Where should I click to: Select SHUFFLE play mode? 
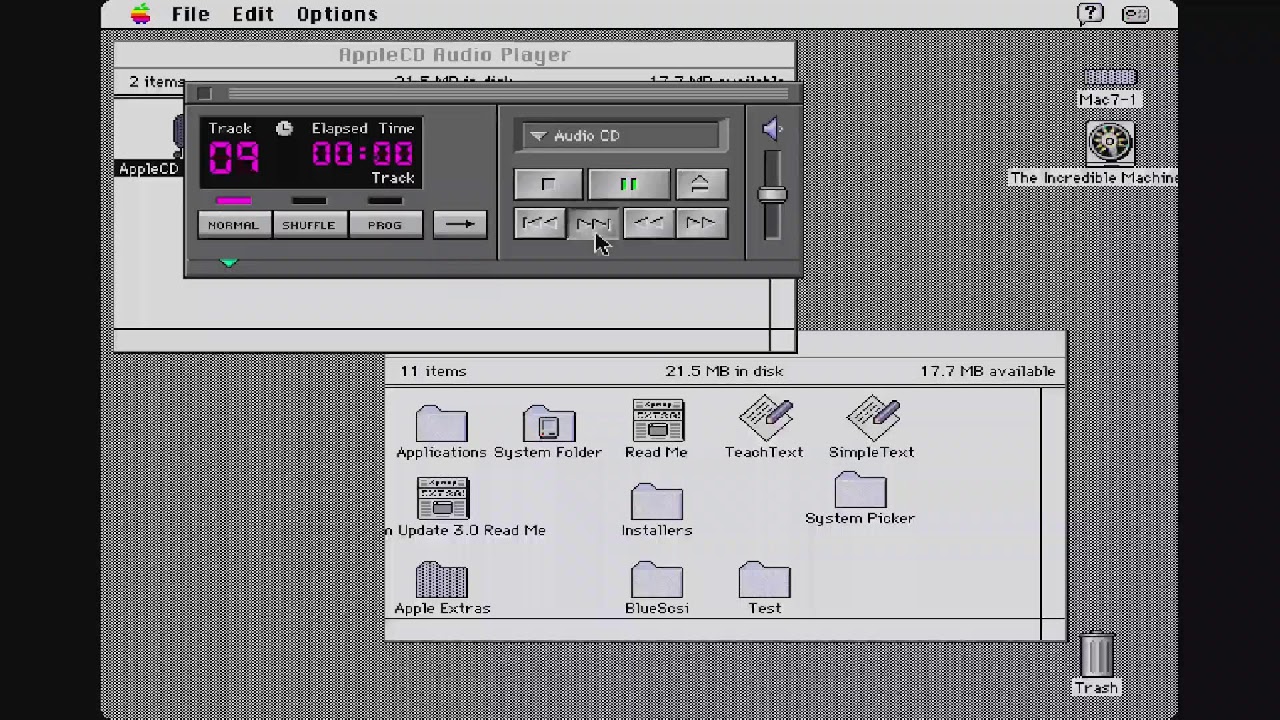pos(308,225)
